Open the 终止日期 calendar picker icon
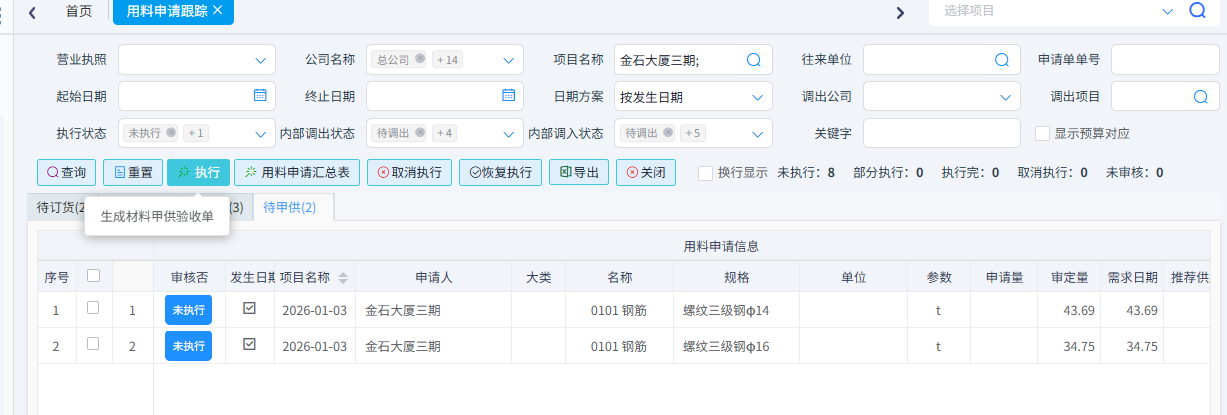Viewport: 1227px width, 415px height. pos(508,96)
